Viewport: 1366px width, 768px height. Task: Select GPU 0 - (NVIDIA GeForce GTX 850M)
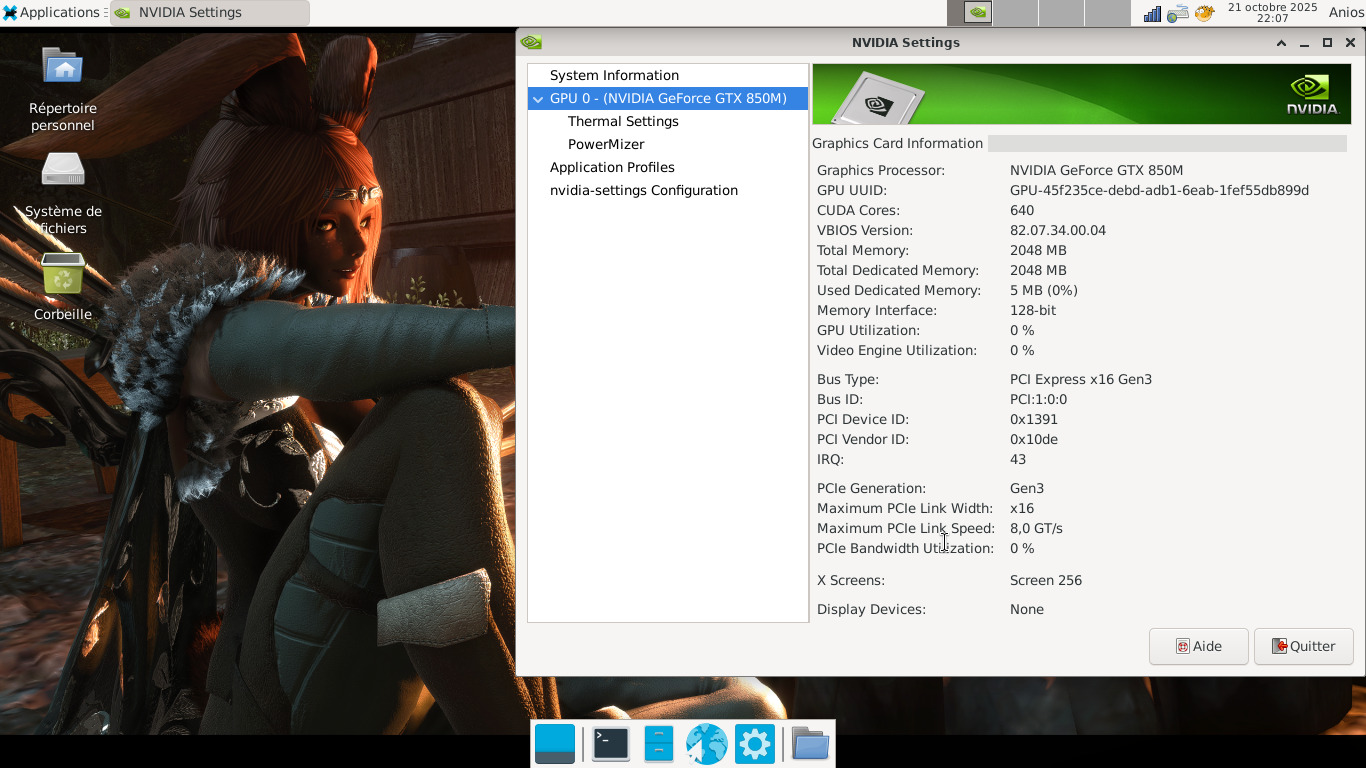tap(668, 98)
